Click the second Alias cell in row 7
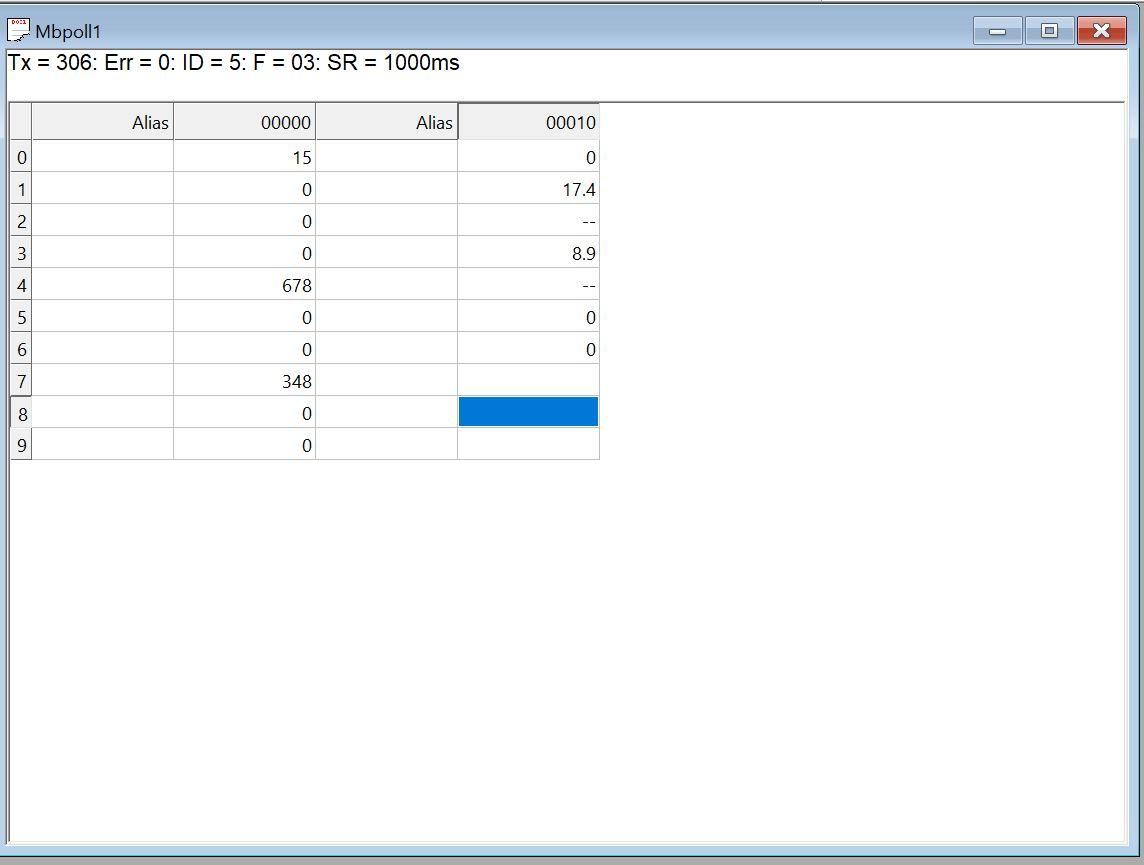The image size is (1144, 865). (x=387, y=381)
